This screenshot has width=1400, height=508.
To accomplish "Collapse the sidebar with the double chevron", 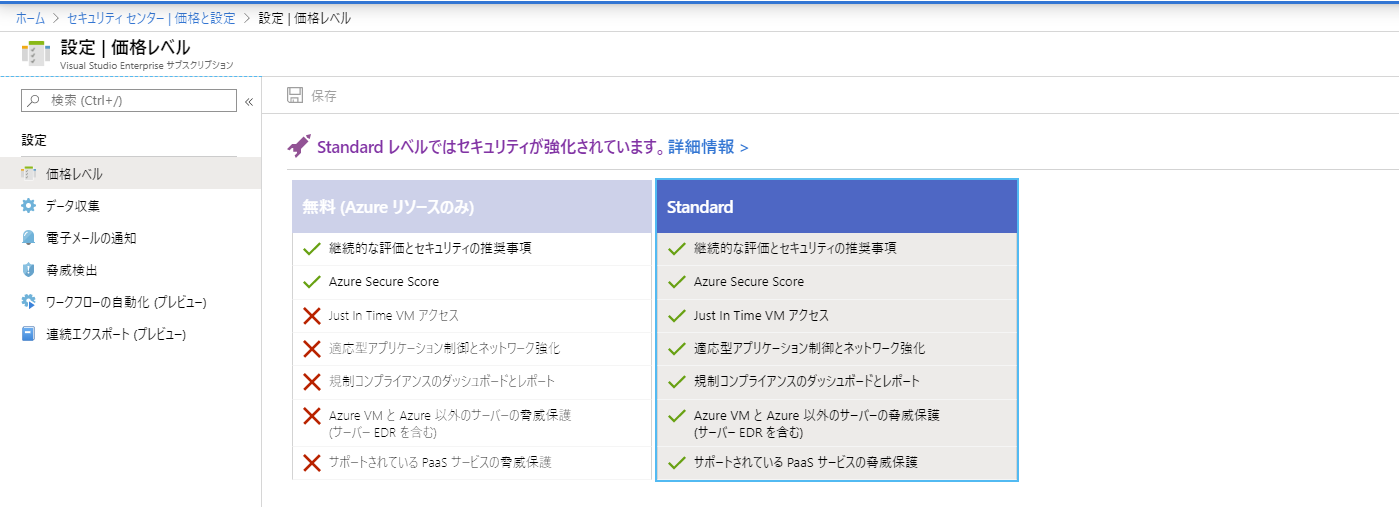I will click(x=249, y=101).
